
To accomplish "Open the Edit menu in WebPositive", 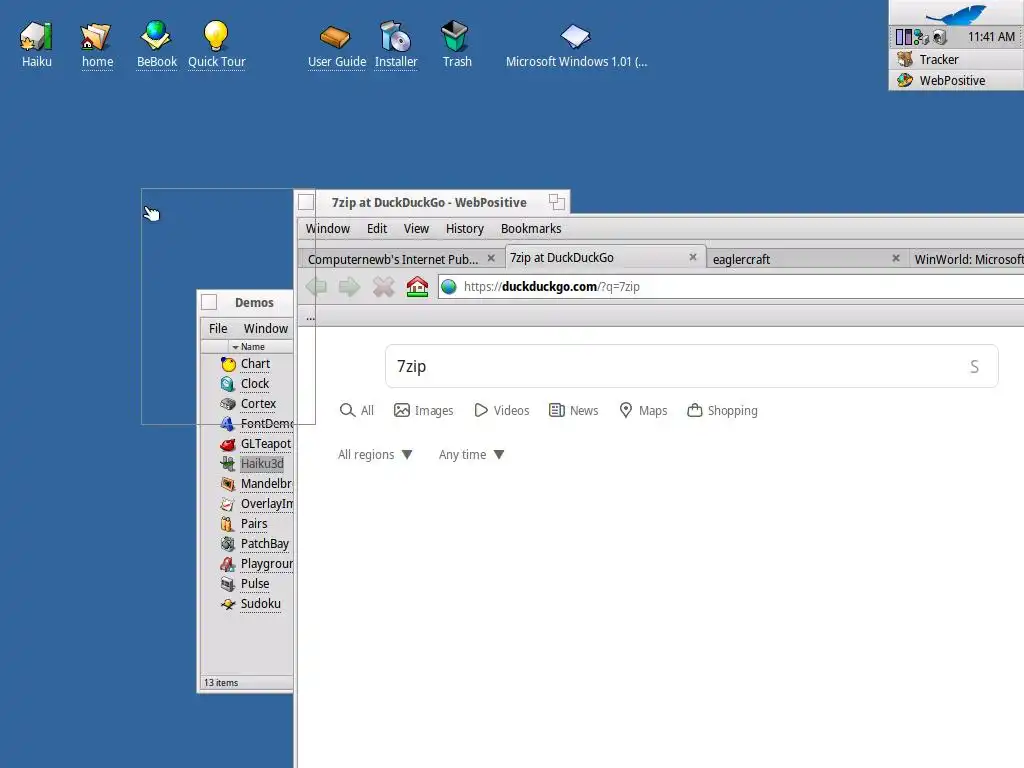I will [377, 229].
